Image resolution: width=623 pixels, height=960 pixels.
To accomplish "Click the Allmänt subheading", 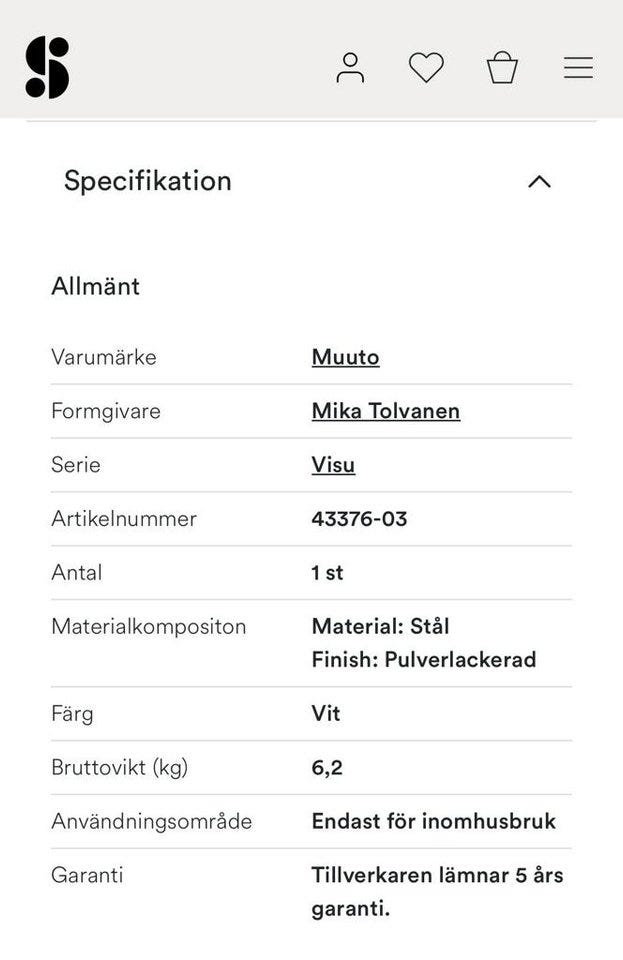I will click(95, 286).
